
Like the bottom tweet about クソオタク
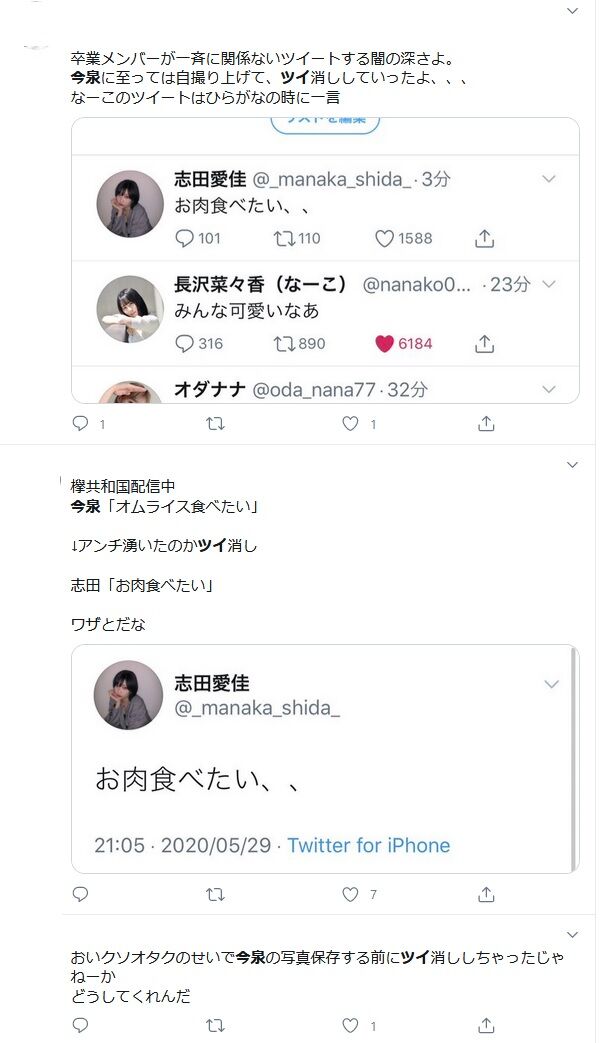click(x=350, y=1025)
